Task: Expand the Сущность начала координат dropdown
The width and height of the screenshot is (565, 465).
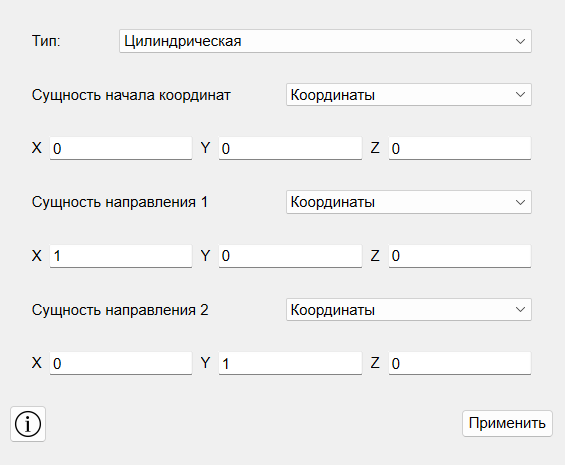Action: (409, 95)
